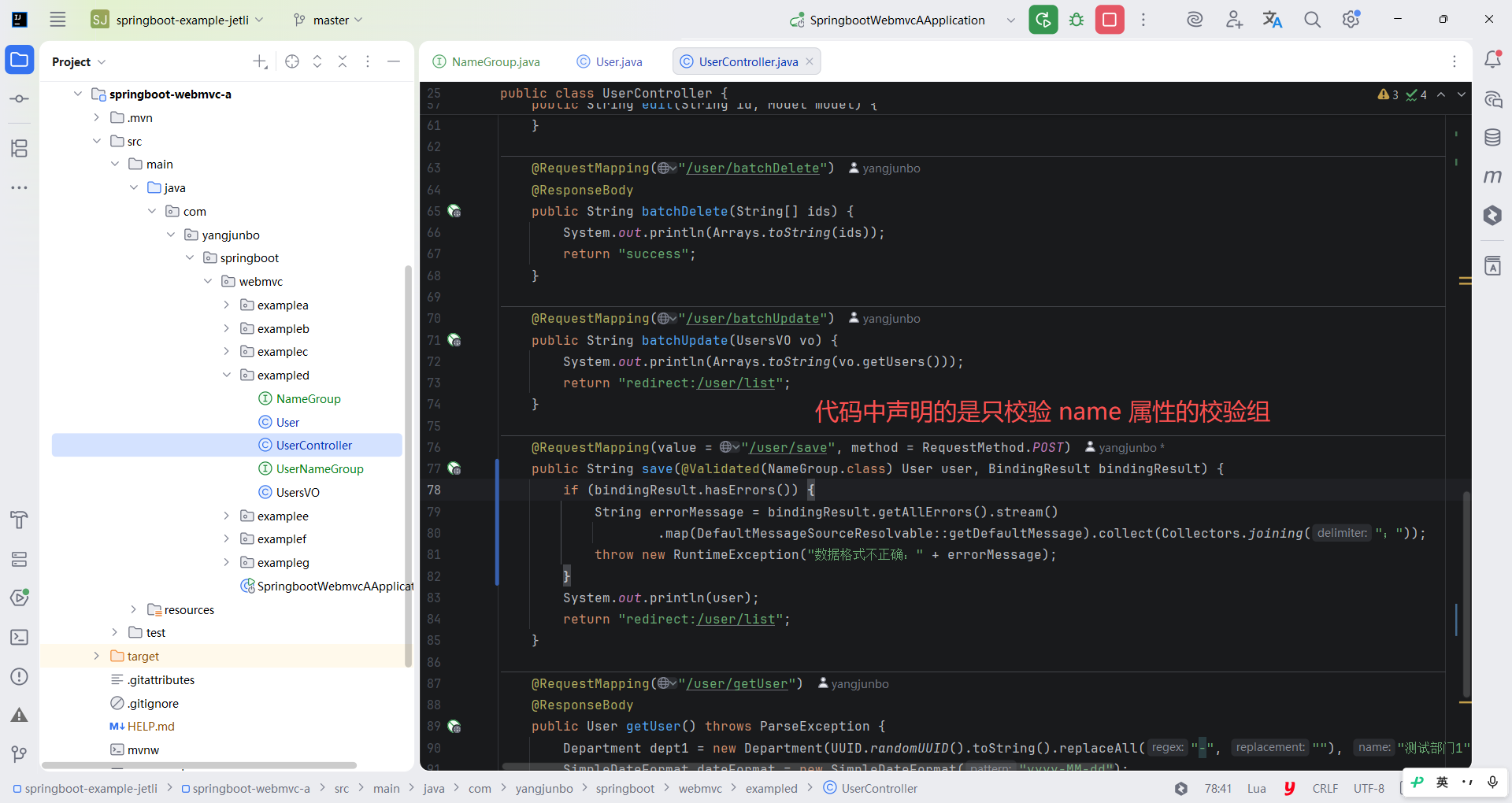The height and width of the screenshot is (803, 1512).
Task: Collapse all Project tree nodes
Action: 343,61
